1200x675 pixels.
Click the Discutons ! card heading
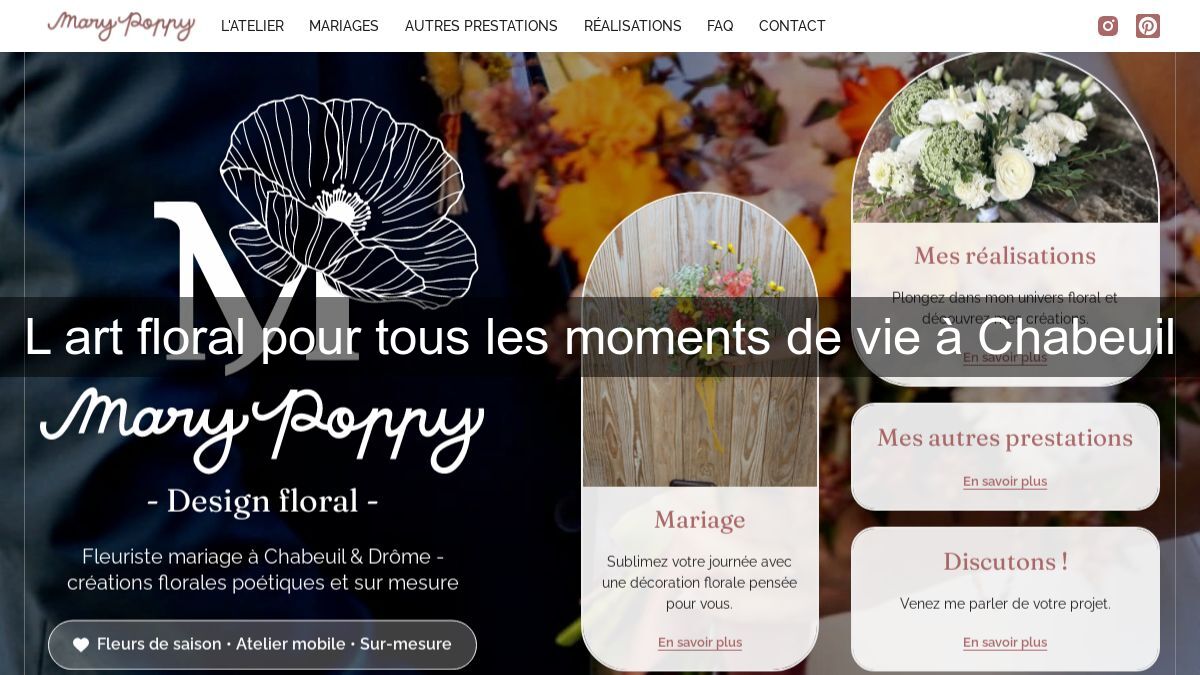pos(1005,562)
